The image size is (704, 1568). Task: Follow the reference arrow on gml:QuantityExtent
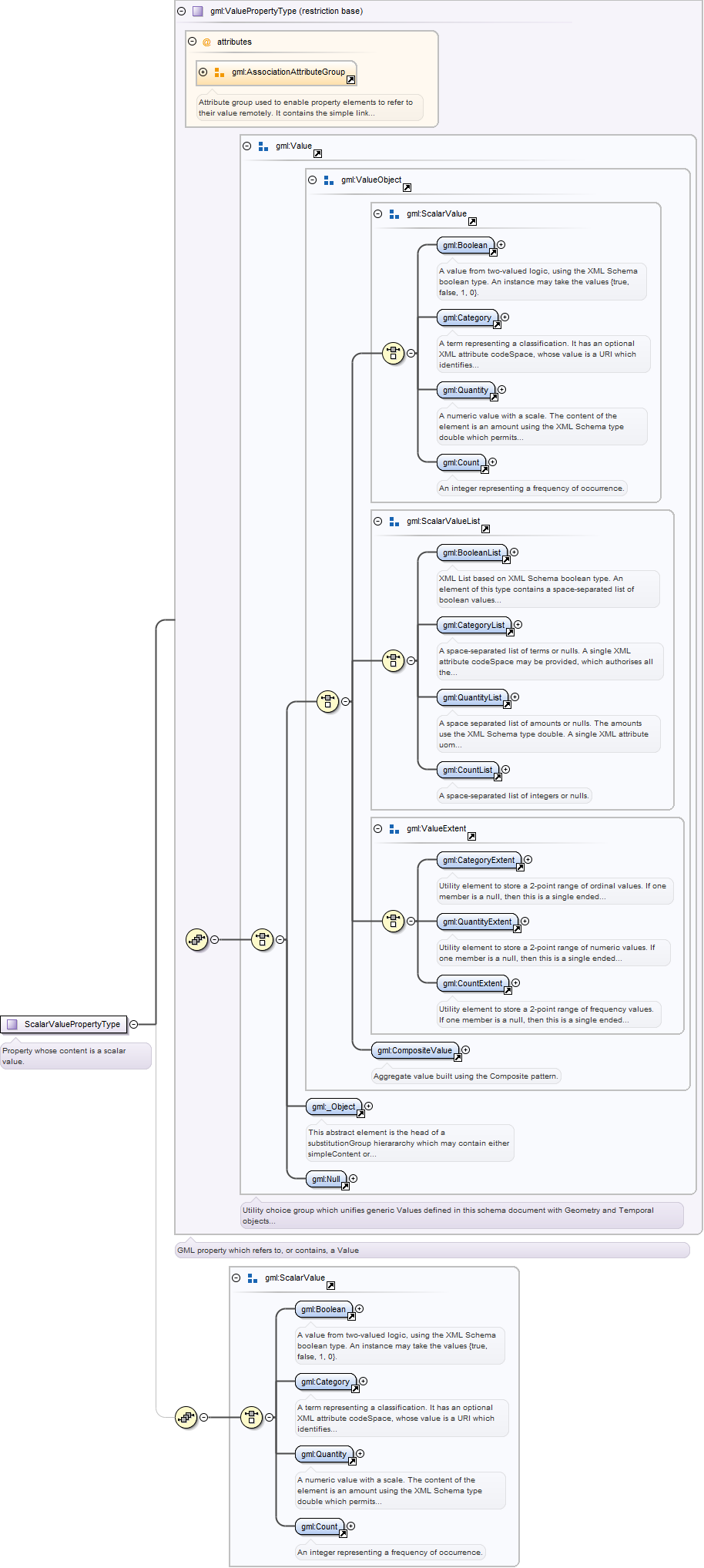tap(517, 929)
